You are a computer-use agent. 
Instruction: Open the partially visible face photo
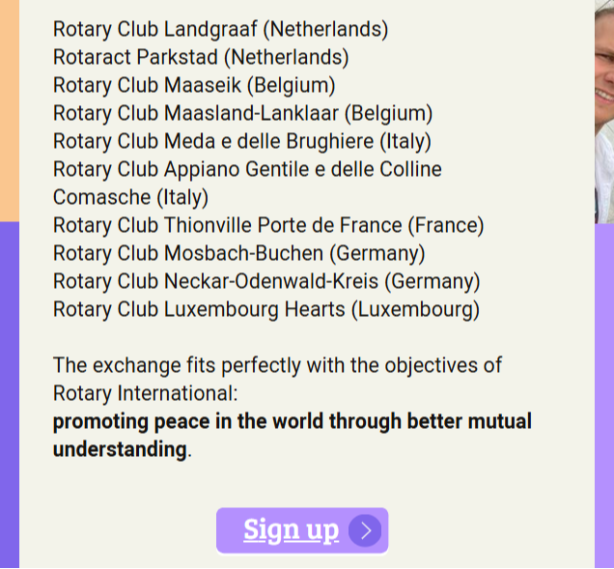(x=604, y=112)
